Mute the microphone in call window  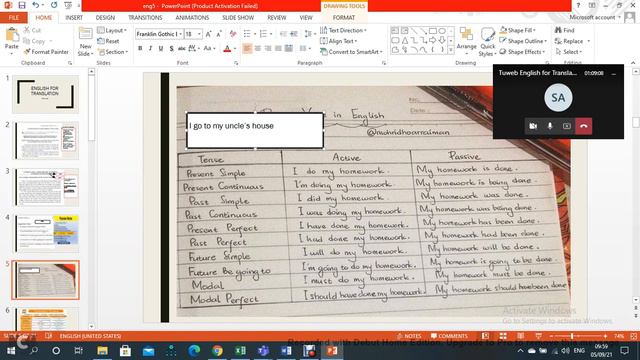click(x=550, y=126)
